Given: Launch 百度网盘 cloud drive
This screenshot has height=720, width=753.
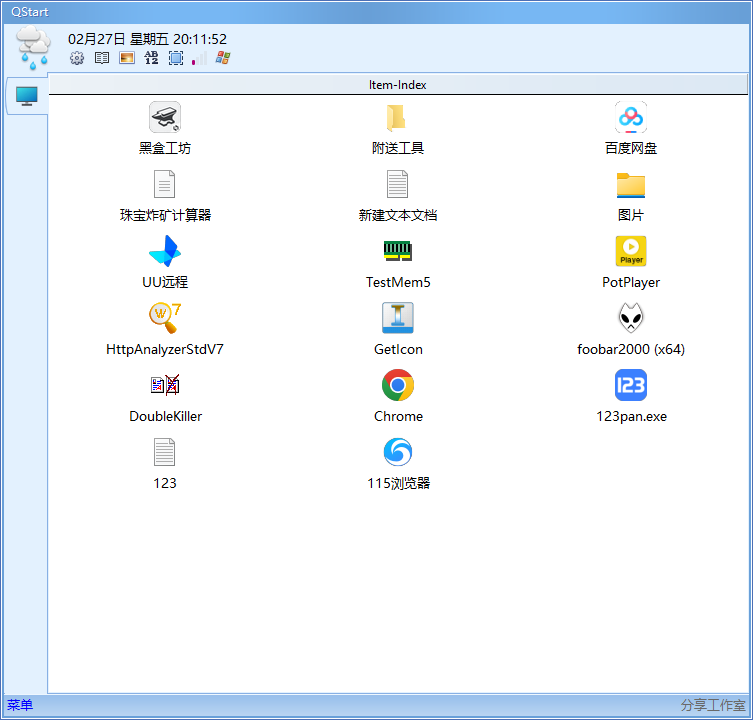Looking at the screenshot, I should pos(631,128).
